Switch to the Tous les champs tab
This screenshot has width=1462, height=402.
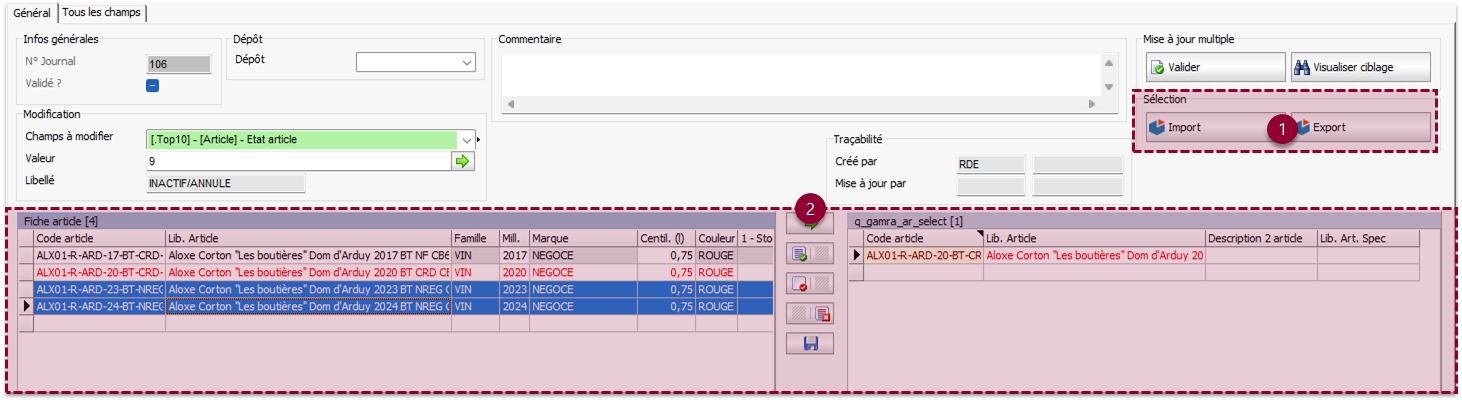[x=103, y=12]
